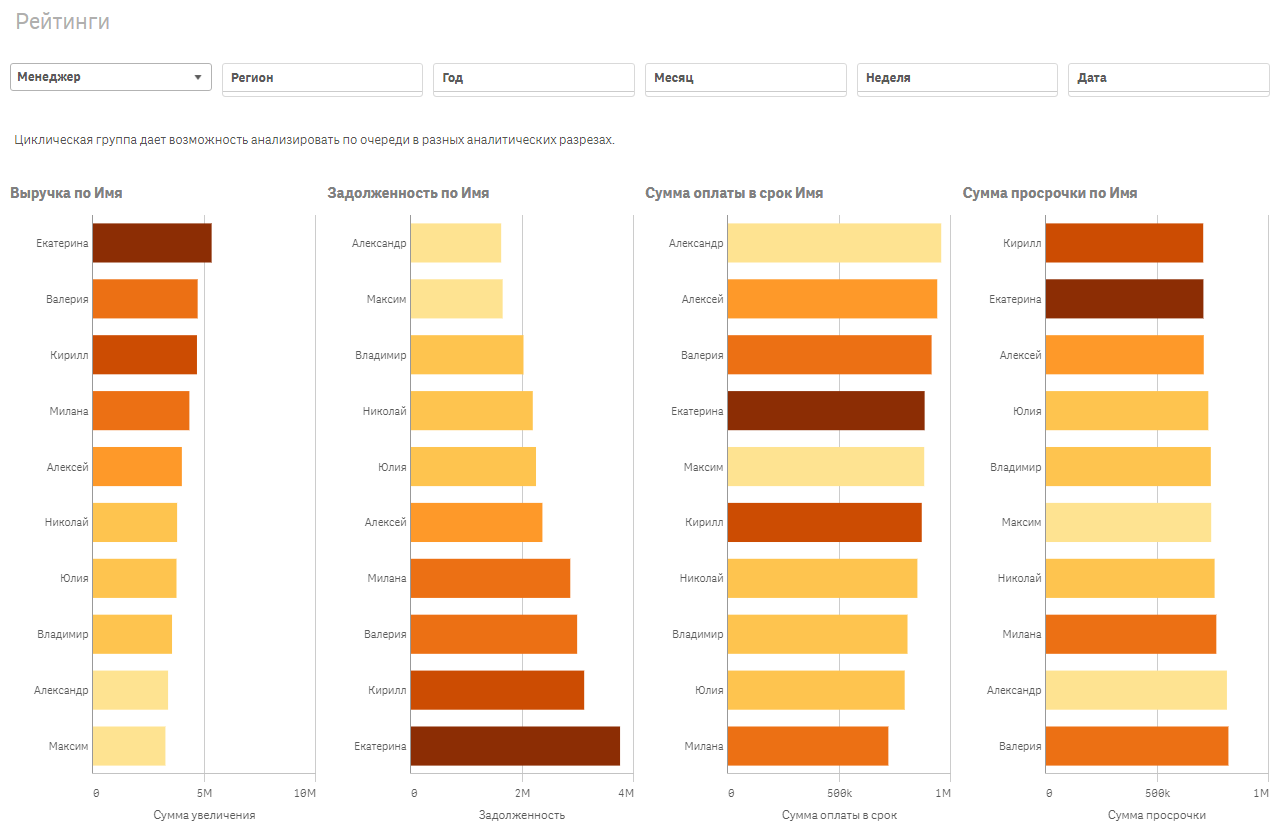Click the Рейтинги sheet title
Image resolution: width=1276 pixels, height=833 pixels.
click(62, 22)
